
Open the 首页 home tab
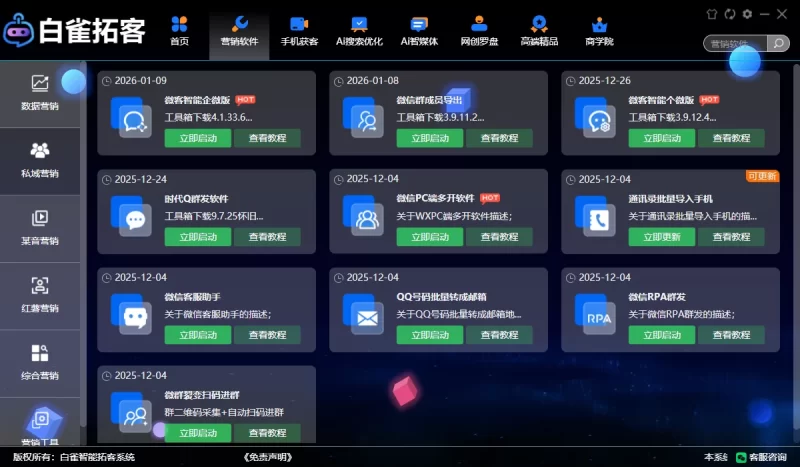tap(179, 31)
